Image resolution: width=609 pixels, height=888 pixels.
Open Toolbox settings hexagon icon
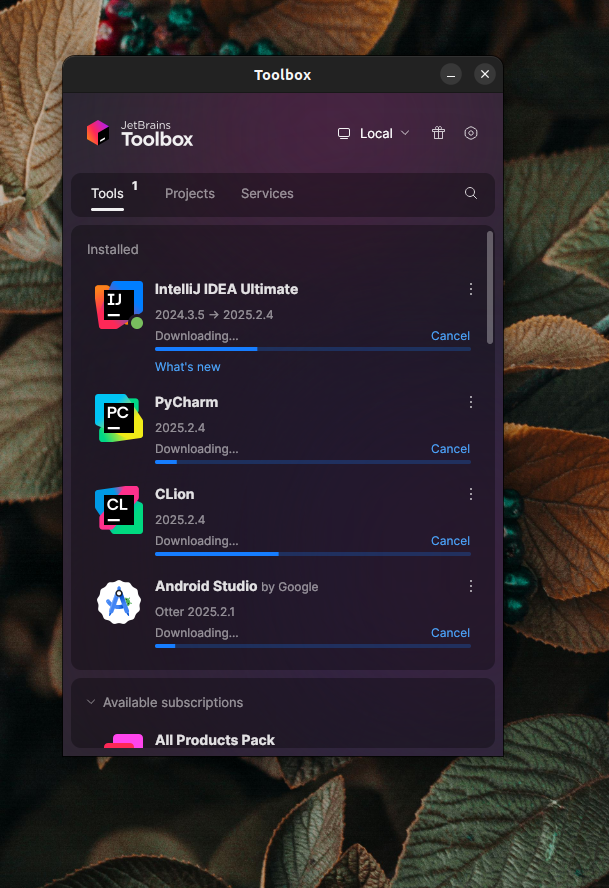coord(471,133)
